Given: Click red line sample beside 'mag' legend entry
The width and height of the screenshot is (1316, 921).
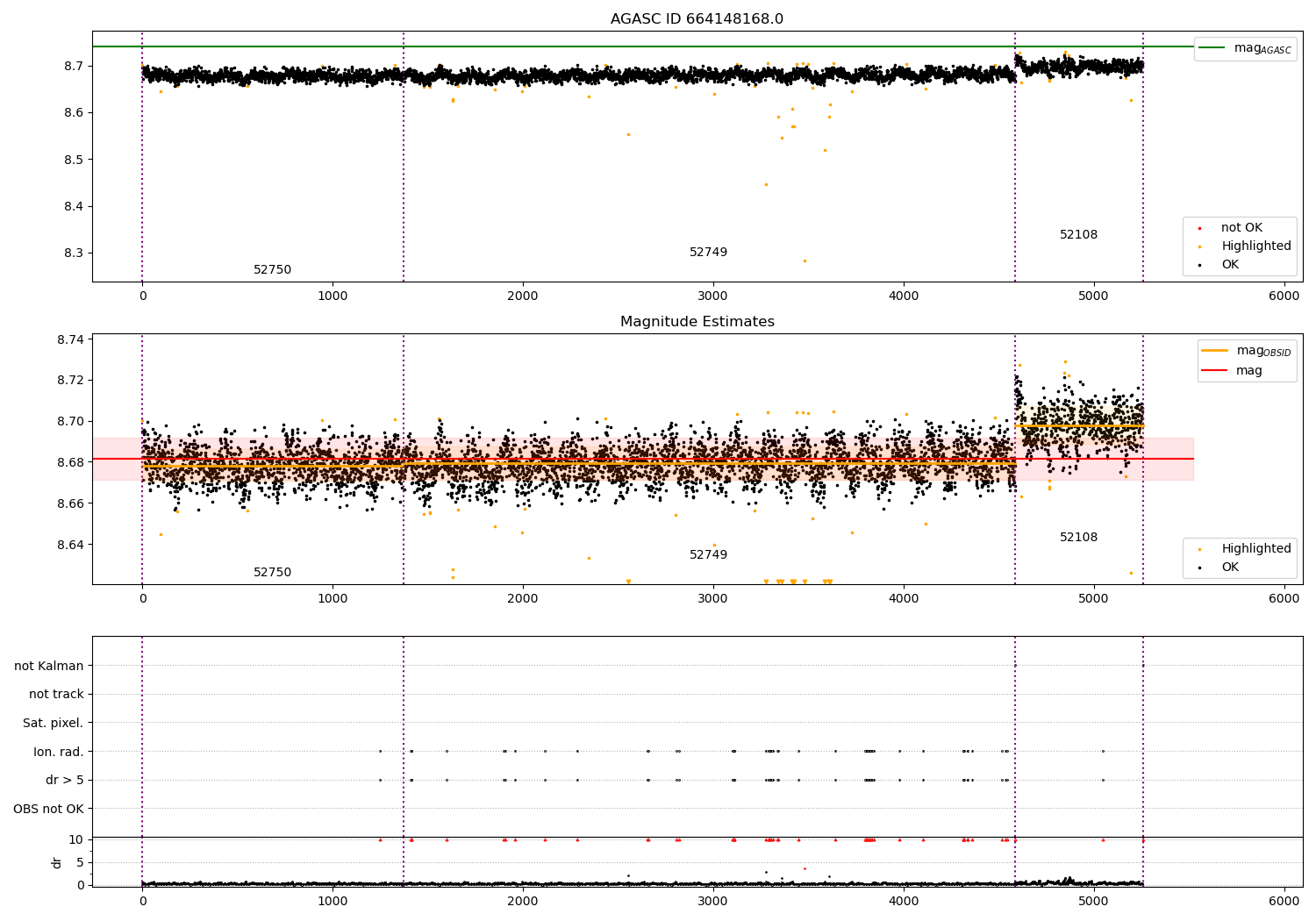Looking at the screenshot, I should (x=1215, y=371).
